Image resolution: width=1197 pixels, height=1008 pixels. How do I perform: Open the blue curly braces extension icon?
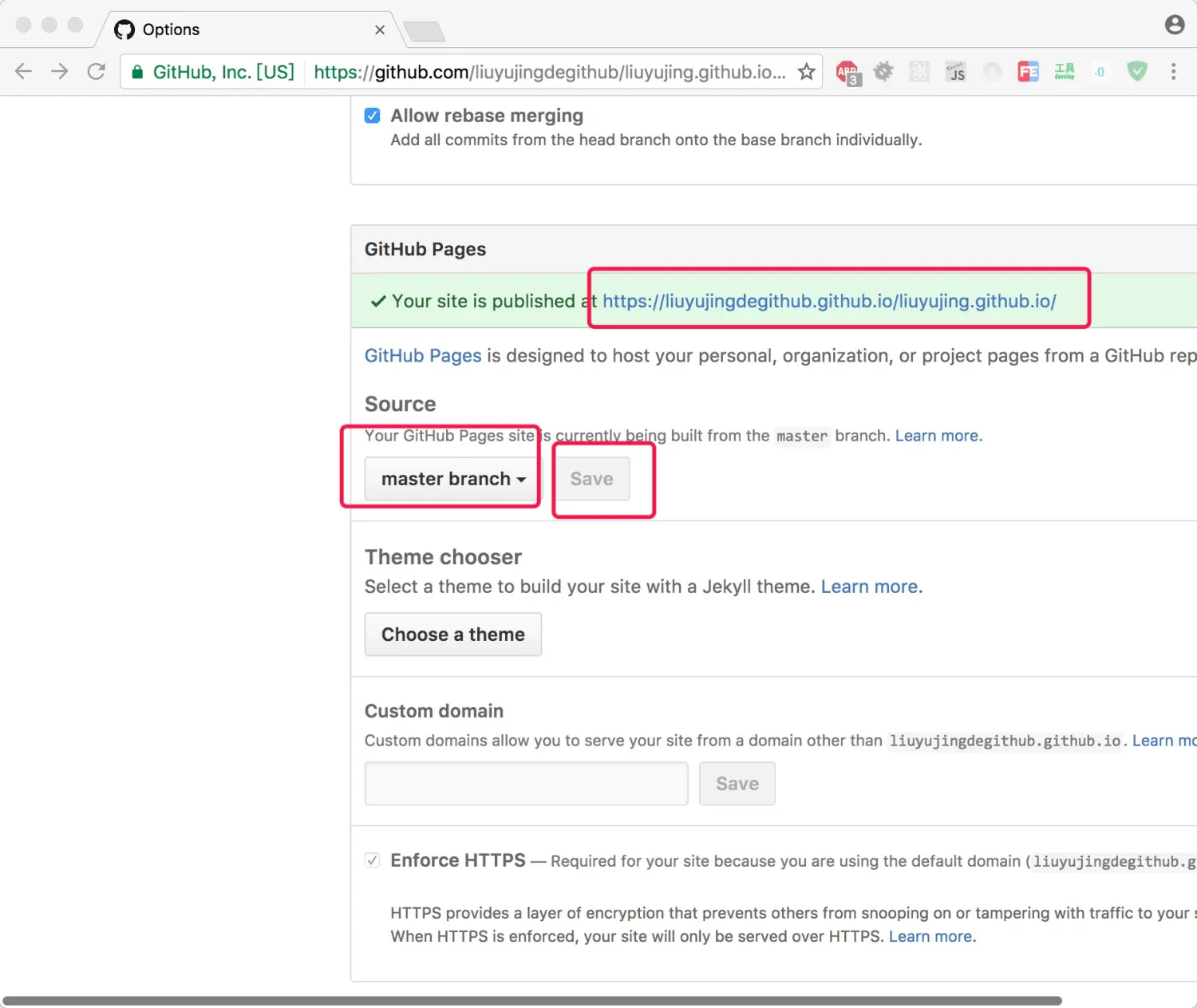(x=1100, y=72)
